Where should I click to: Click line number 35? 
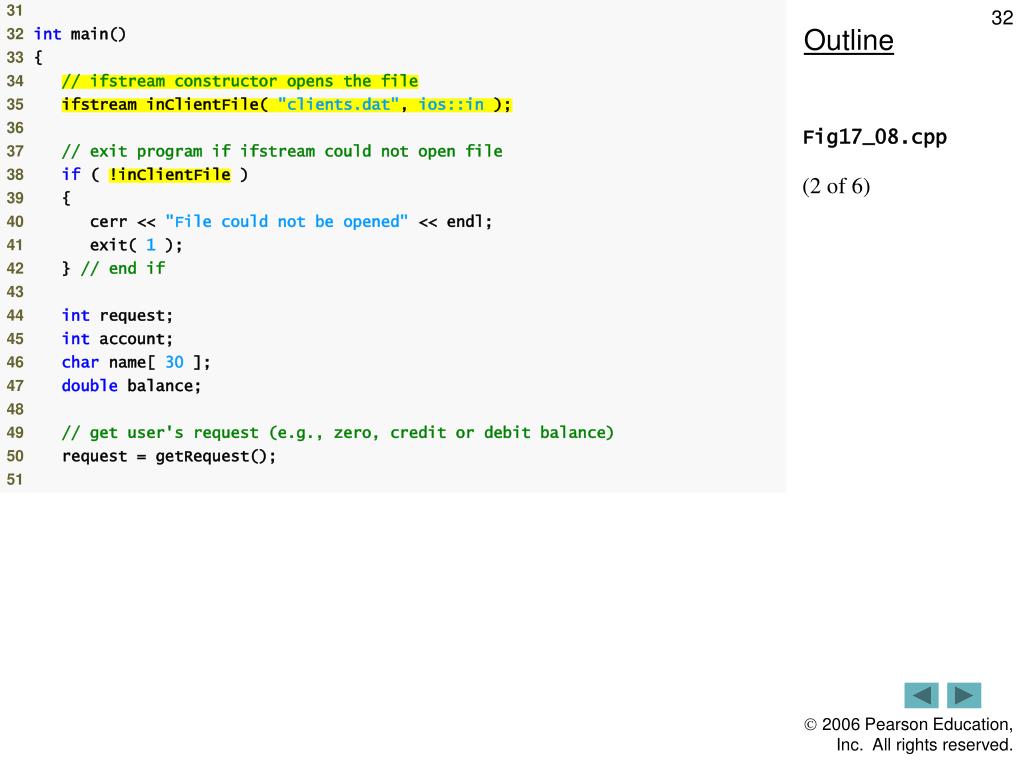point(15,104)
